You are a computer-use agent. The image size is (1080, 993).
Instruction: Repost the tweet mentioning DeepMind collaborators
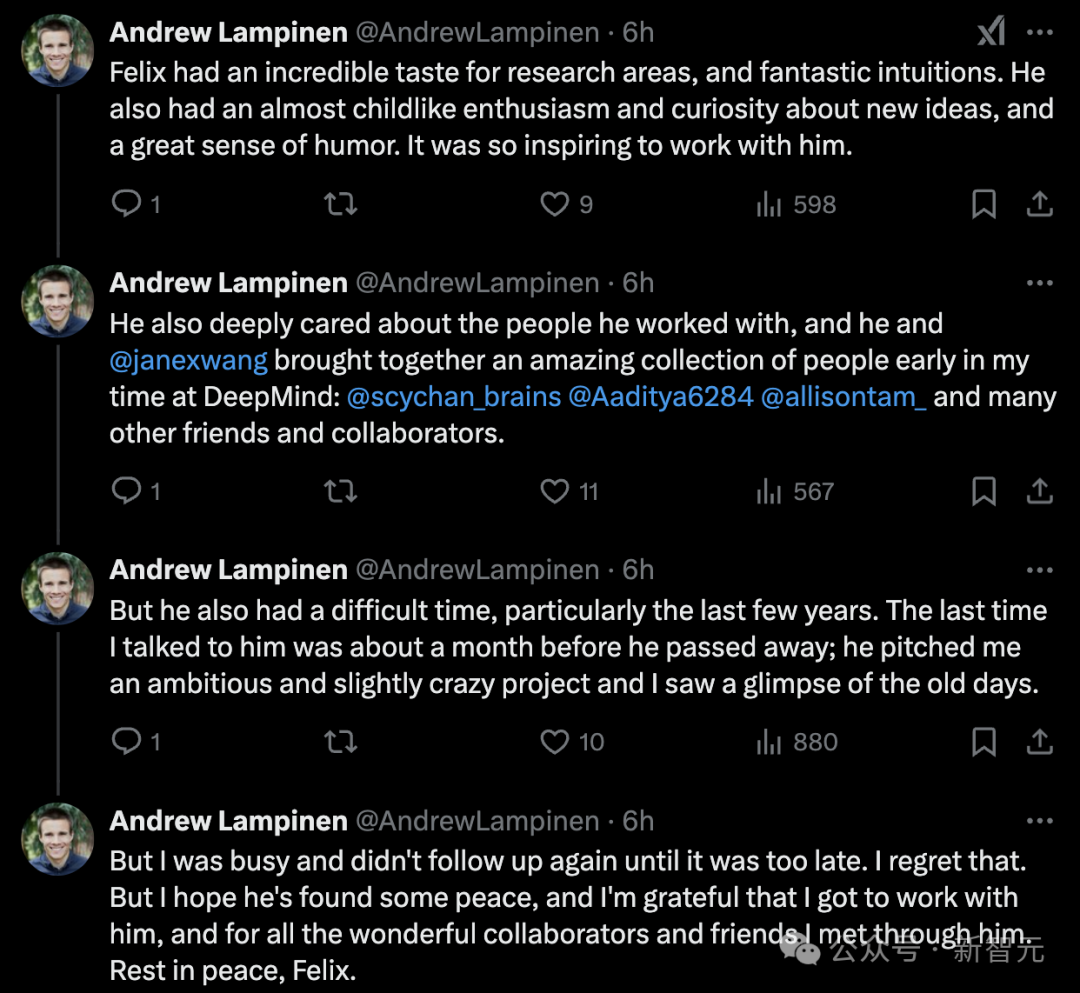tap(341, 491)
